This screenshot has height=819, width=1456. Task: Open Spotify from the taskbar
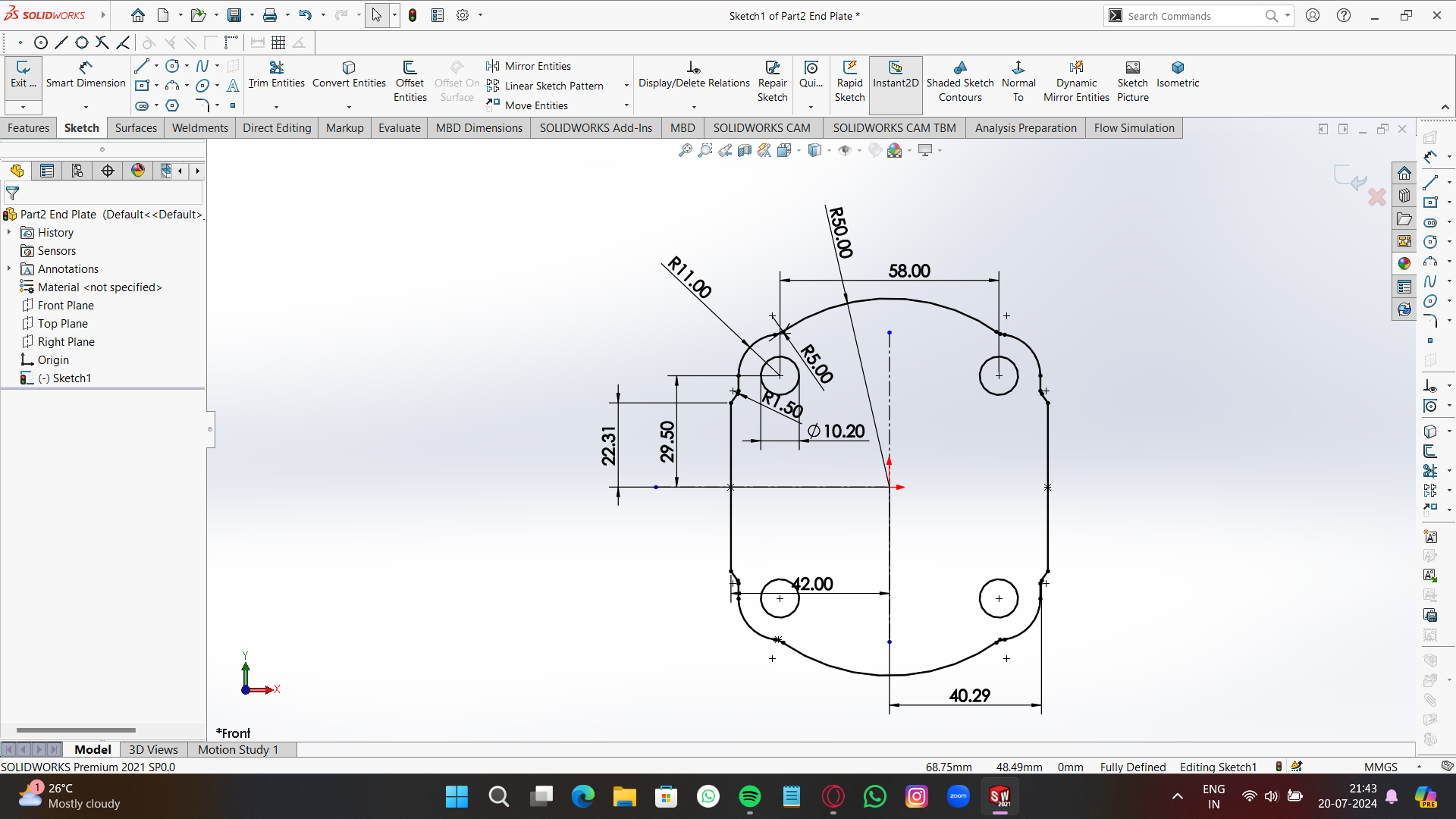[749, 796]
